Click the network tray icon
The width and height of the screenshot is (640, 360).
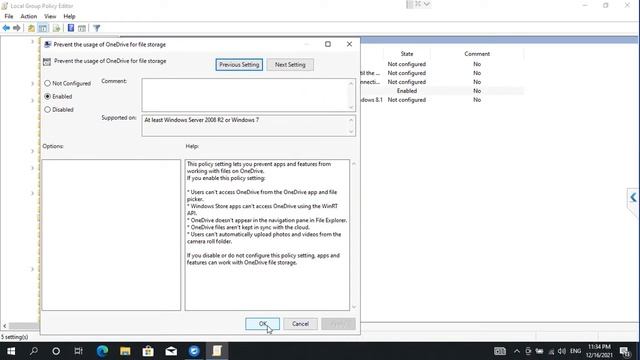(x=551, y=351)
